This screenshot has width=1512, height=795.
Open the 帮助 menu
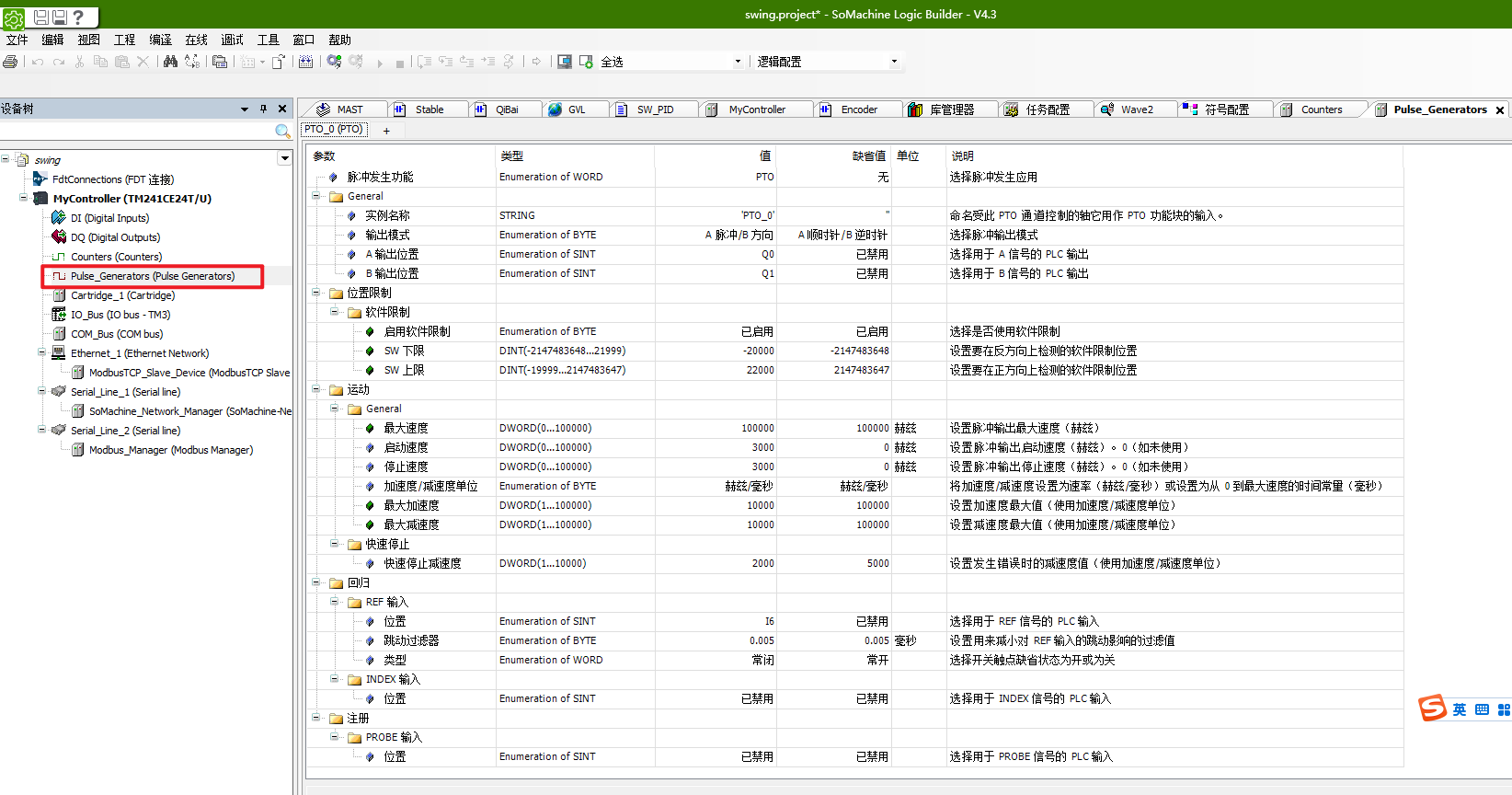(339, 40)
